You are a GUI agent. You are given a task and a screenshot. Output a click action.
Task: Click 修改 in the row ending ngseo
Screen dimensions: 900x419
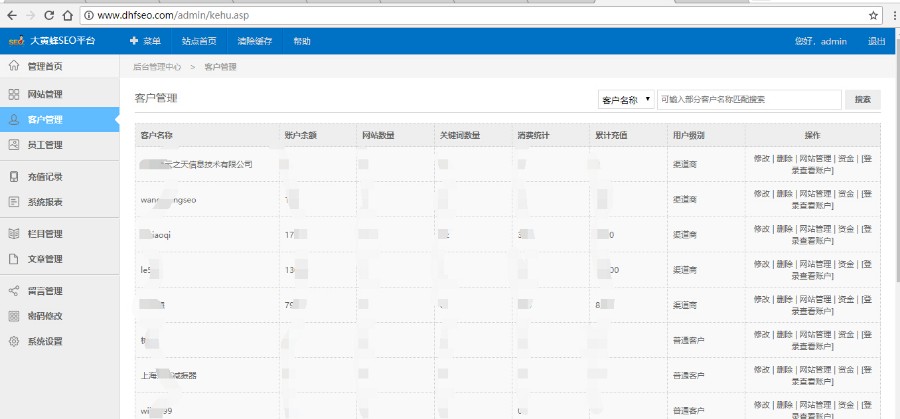tap(761, 194)
